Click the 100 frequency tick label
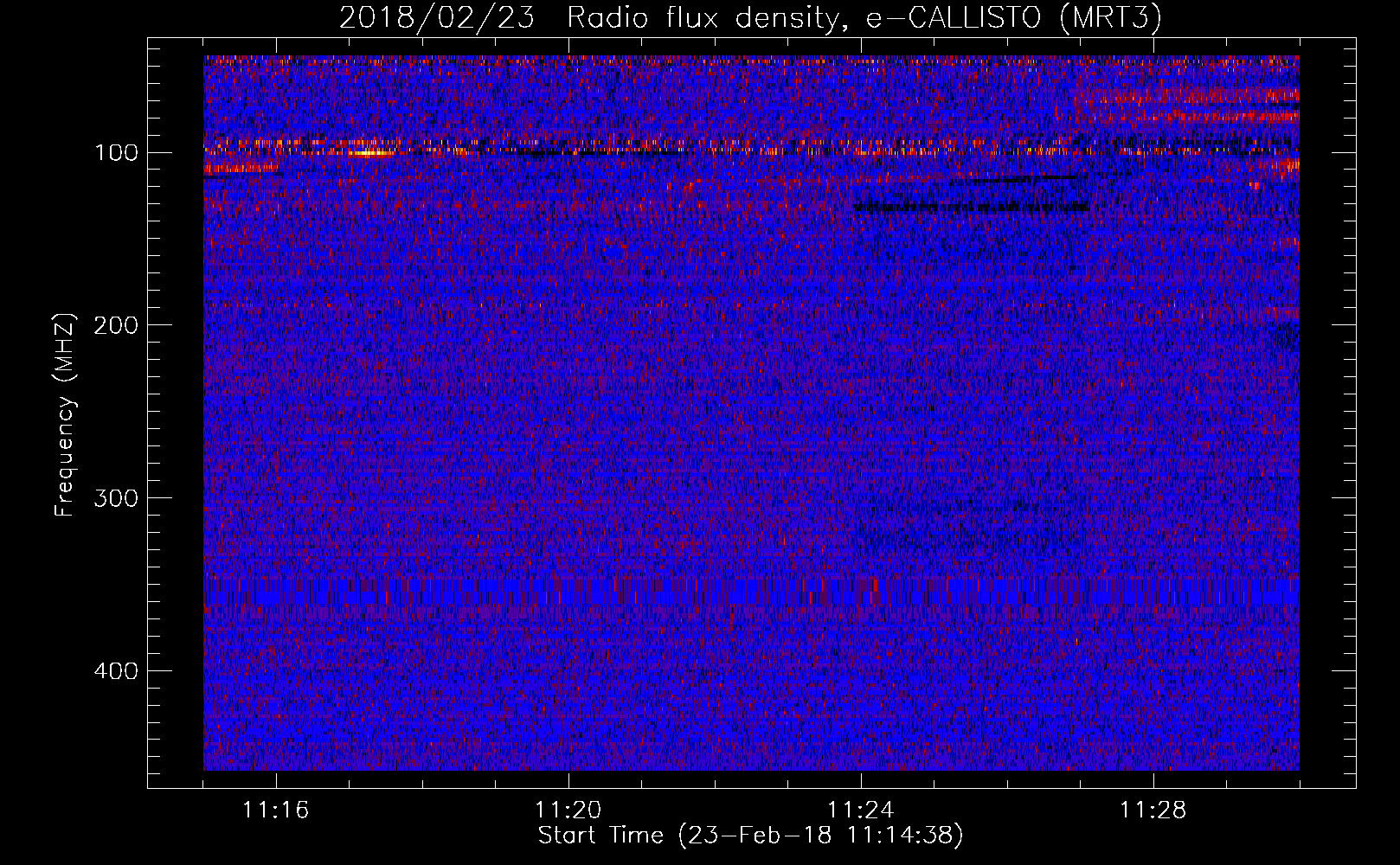1400x865 pixels. (117, 153)
